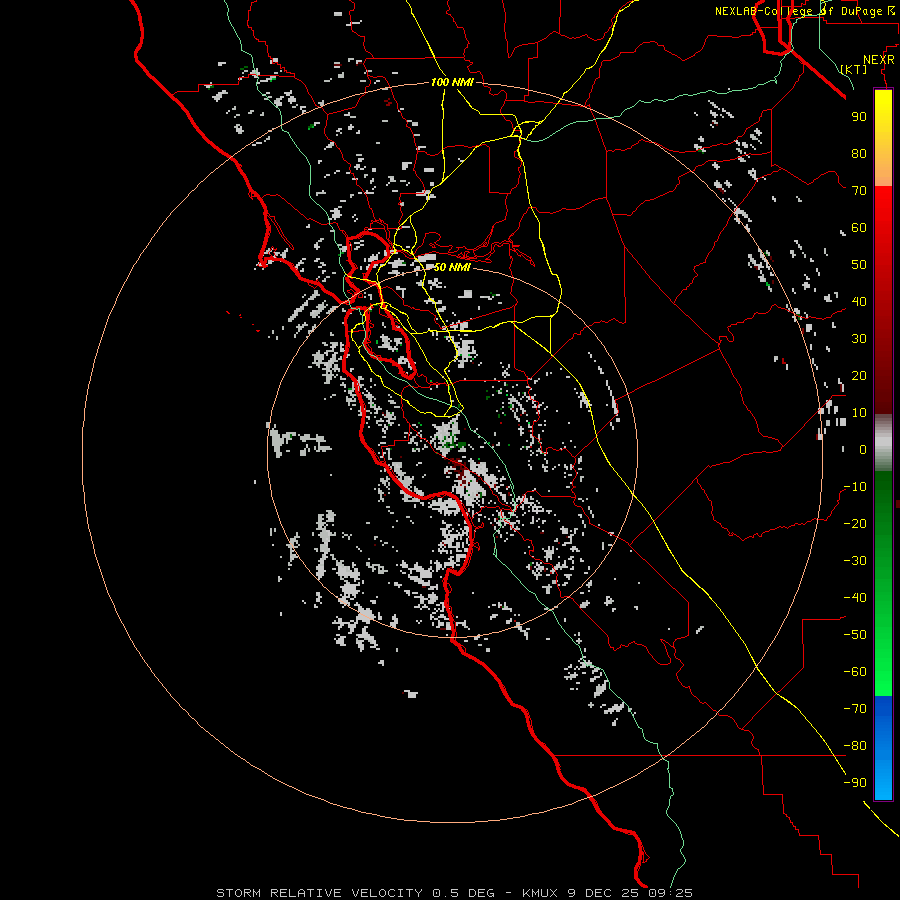Screen dimensions: 900x900
Task: Click the 30 value on velocity scale
Action: (x=859, y=339)
